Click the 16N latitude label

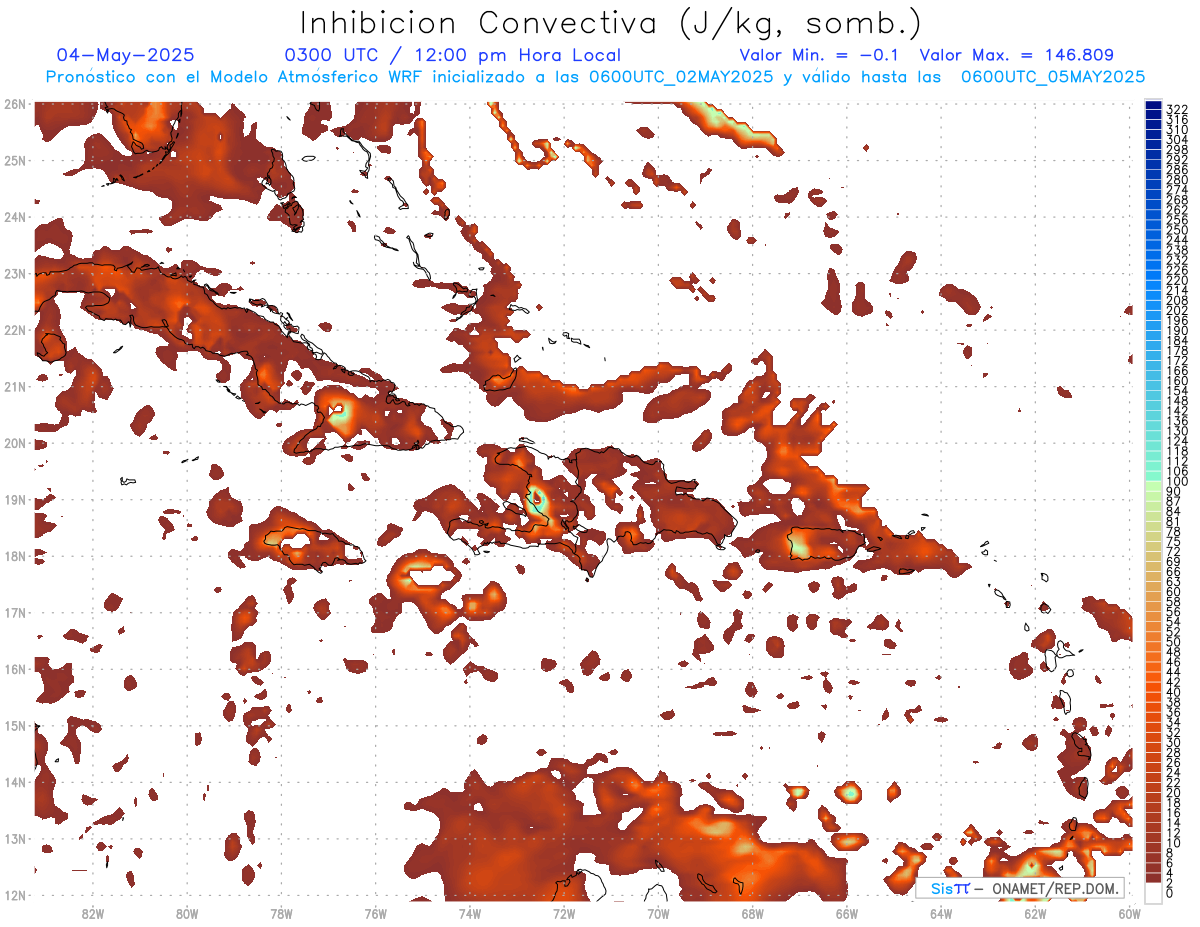pyautogui.click(x=14, y=669)
